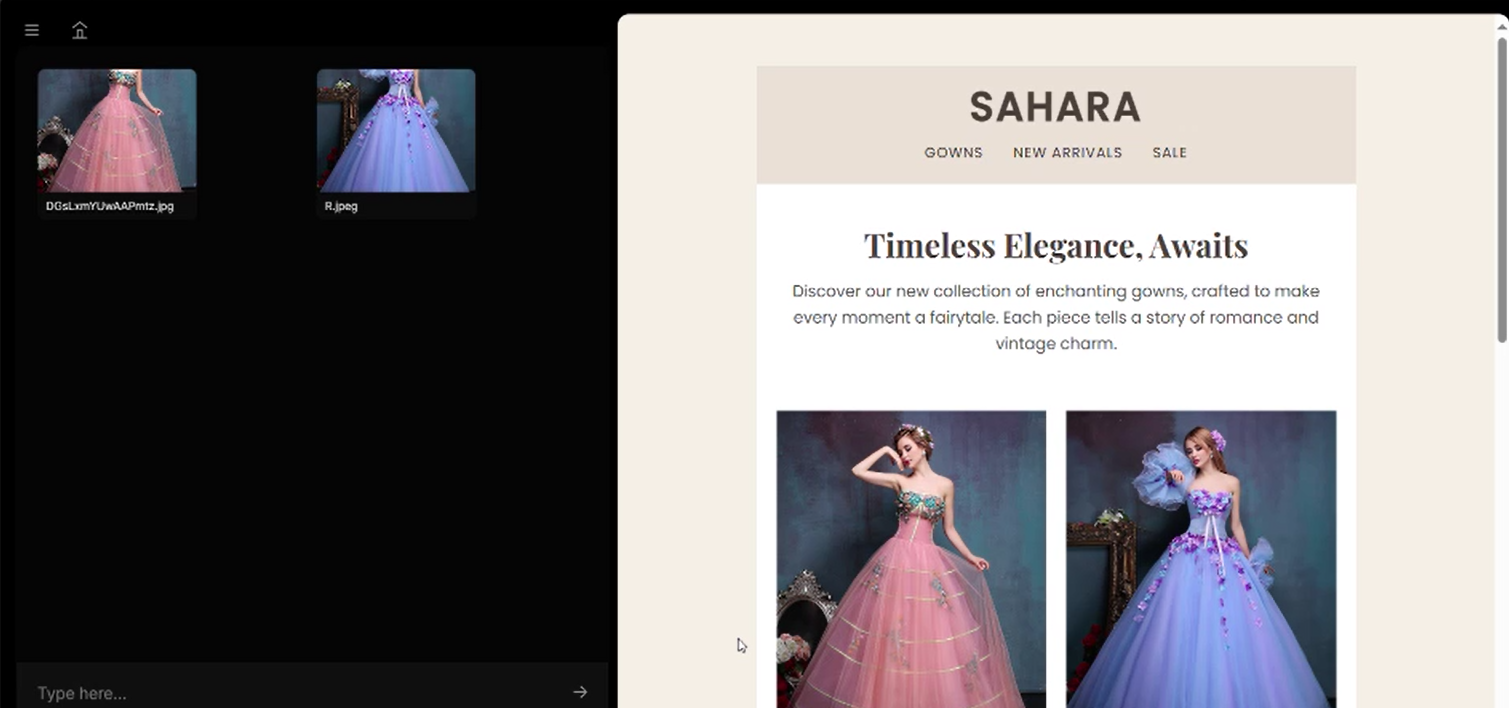Click the preview pane vertical scrollbar

[1501, 190]
